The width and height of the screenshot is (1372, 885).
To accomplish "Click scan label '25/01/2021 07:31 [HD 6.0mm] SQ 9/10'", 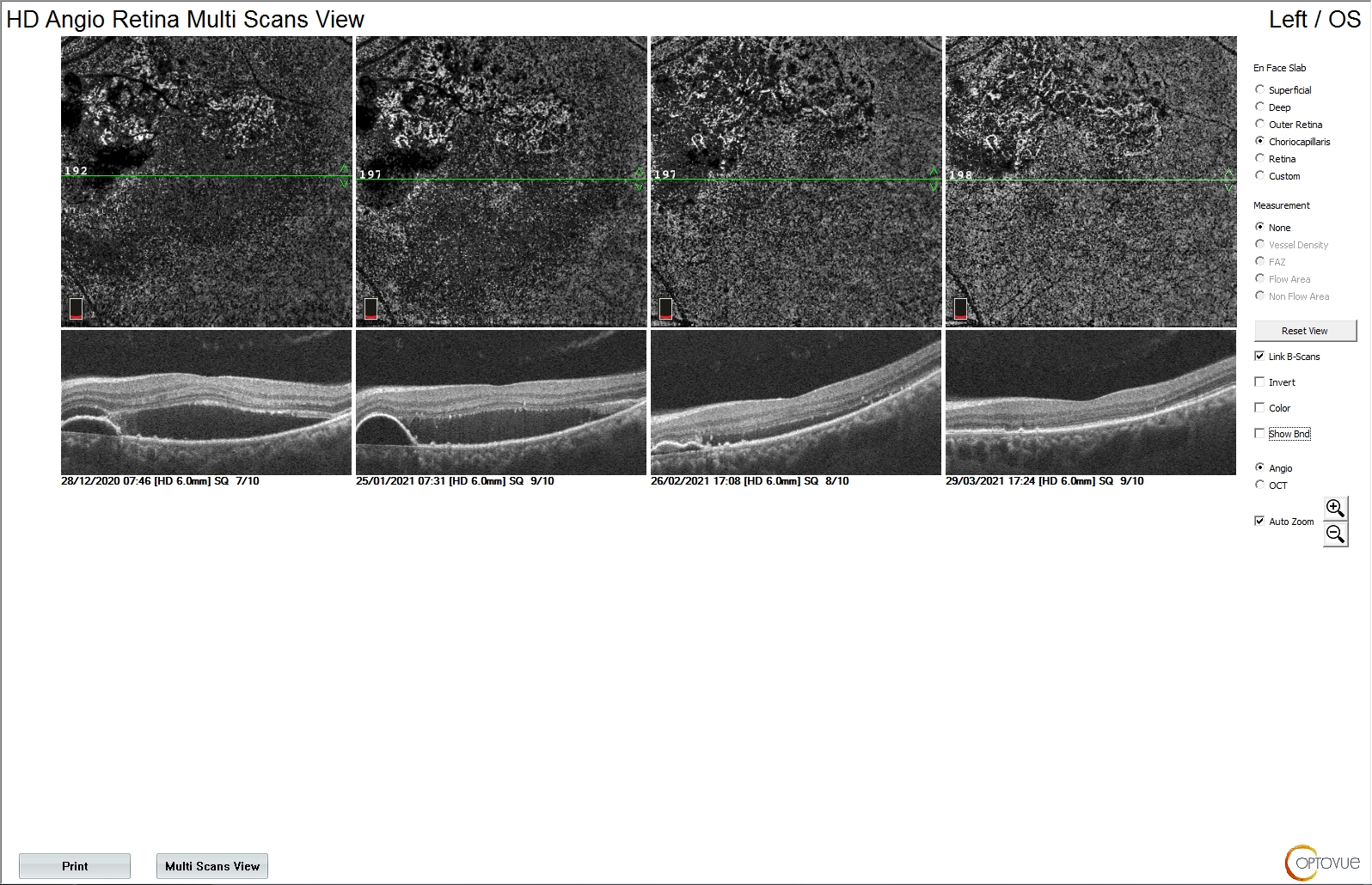I will 455,481.
